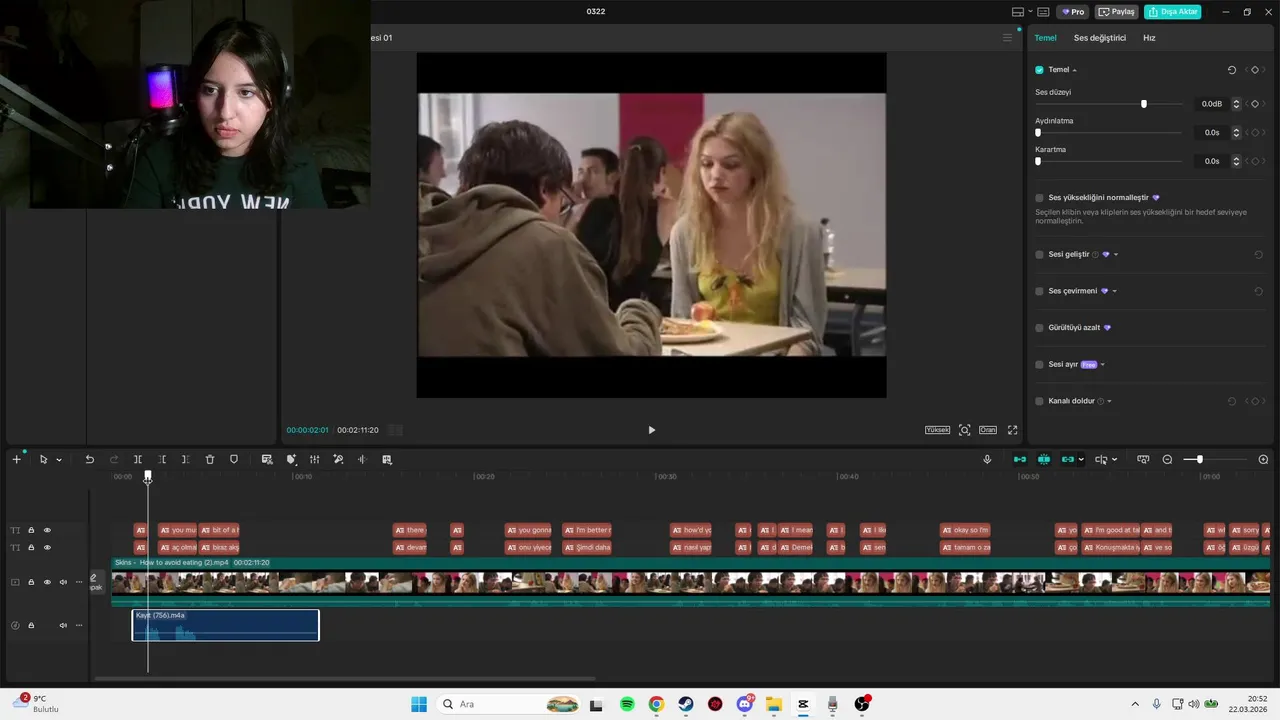
Task: Click the Aydınlatma fade-in slider handle
Action: pyautogui.click(x=1038, y=132)
